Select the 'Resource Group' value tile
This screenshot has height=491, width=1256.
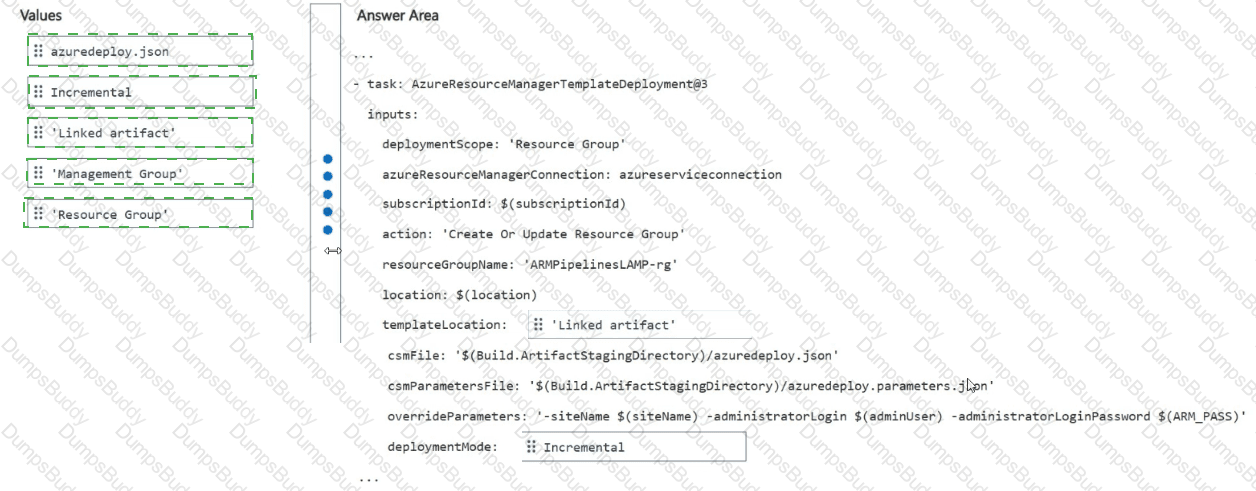click(x=138, y=214)
